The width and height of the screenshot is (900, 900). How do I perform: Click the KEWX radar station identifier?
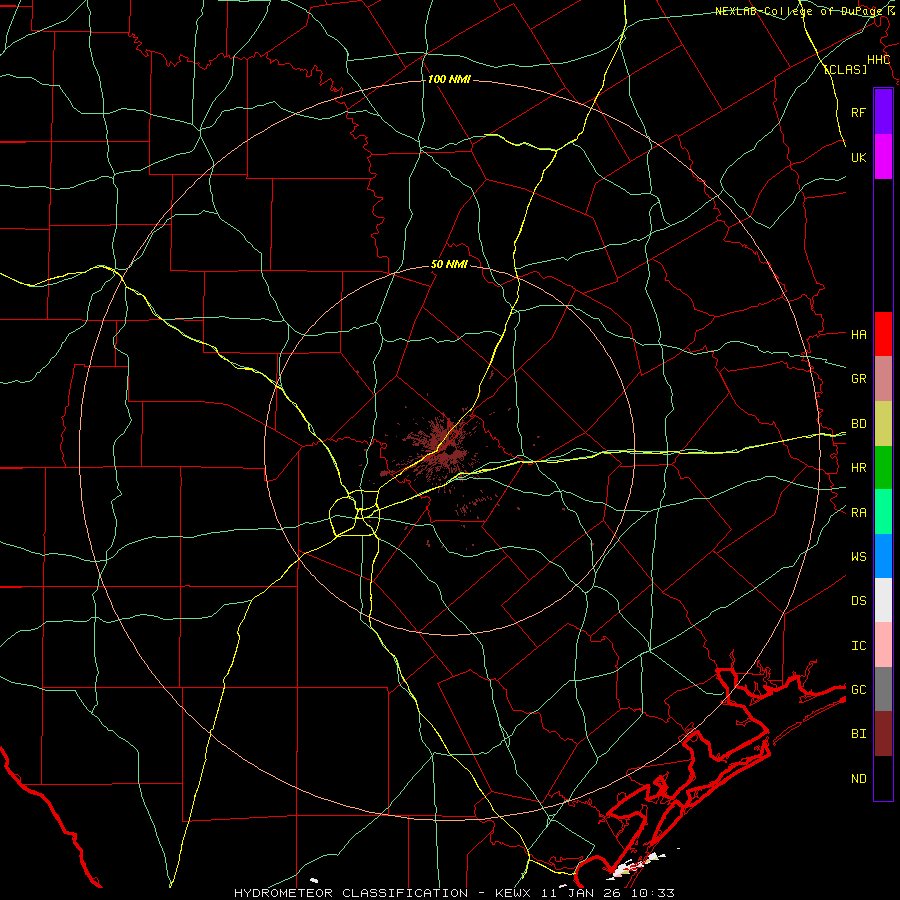512,893
